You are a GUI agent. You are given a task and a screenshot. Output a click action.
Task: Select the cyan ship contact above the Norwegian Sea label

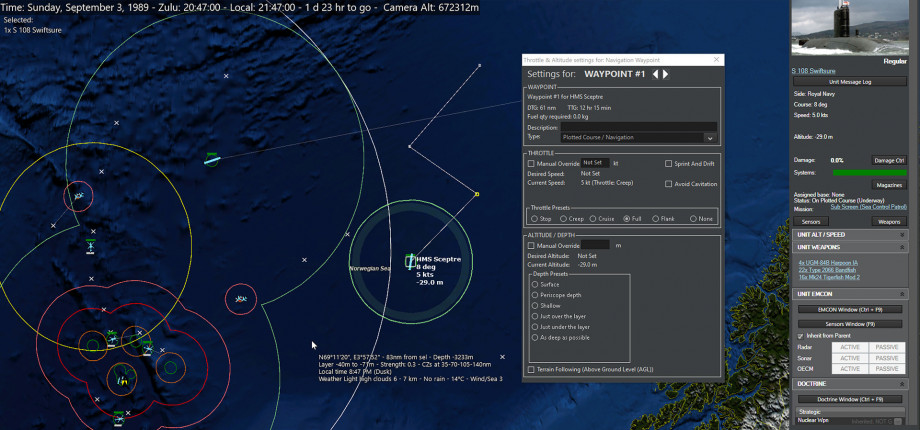point(212,159)
